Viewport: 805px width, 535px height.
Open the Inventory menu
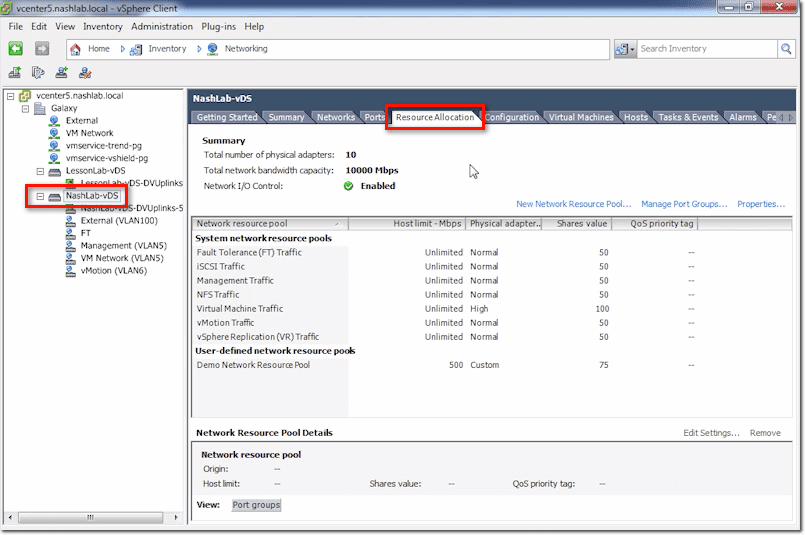103,26
